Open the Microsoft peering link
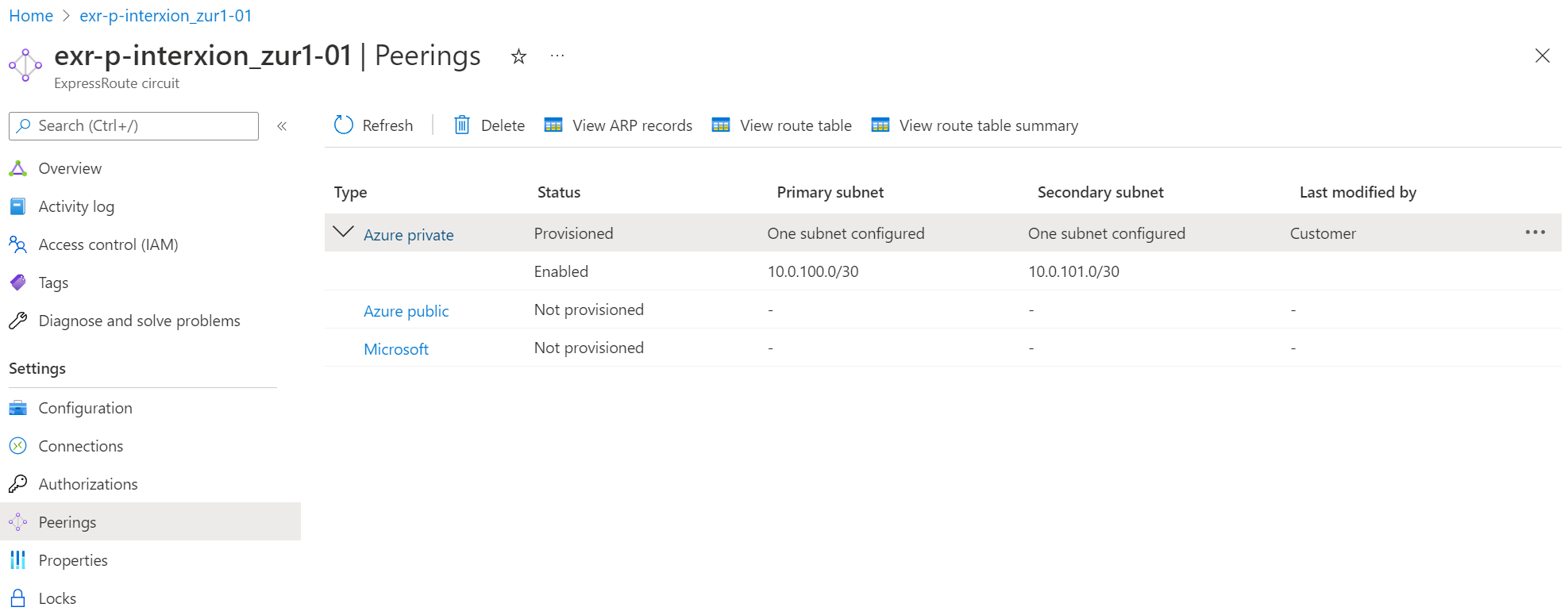Viewport: 1568px width, 615px height. (395, 349)
